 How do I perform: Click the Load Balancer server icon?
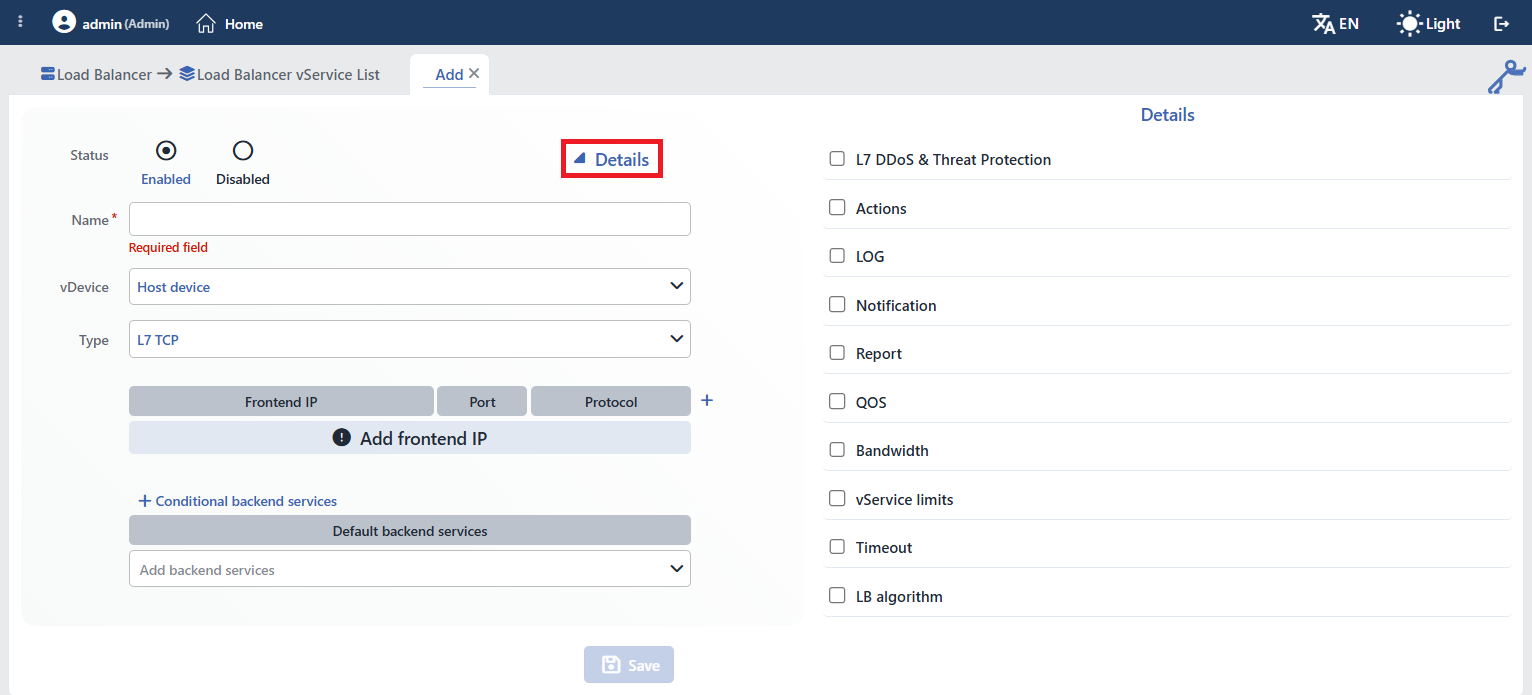coord(48,74)
